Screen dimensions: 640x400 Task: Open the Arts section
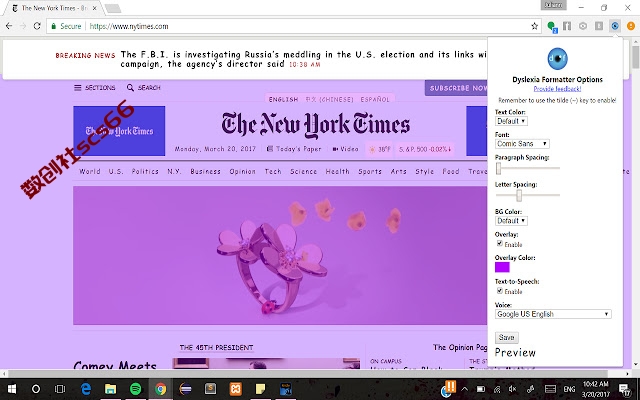(398, 171)
